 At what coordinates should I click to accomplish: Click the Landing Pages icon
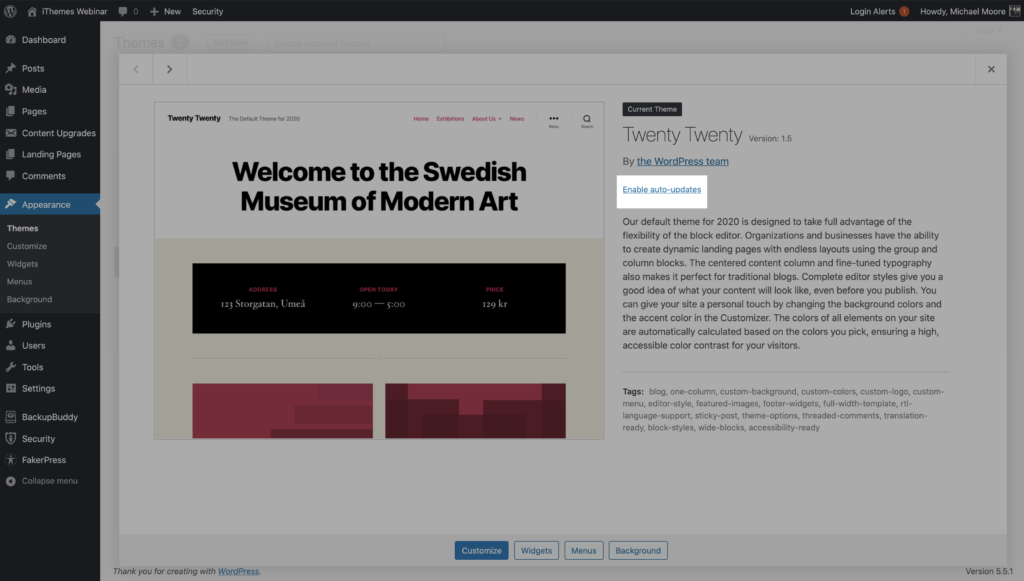[x=10, y=154]
